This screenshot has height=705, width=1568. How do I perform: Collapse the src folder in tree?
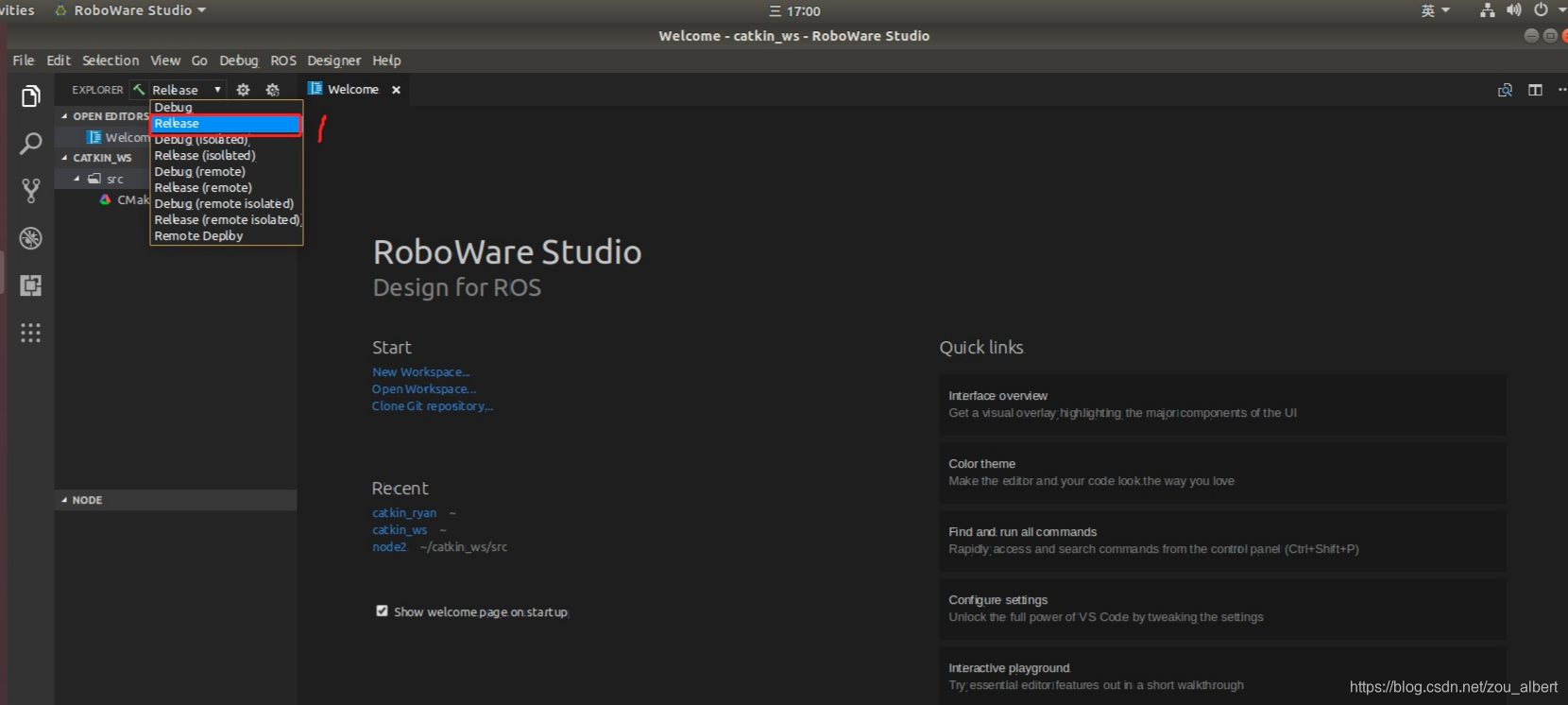pyautogui.click(x=77, y=179)
